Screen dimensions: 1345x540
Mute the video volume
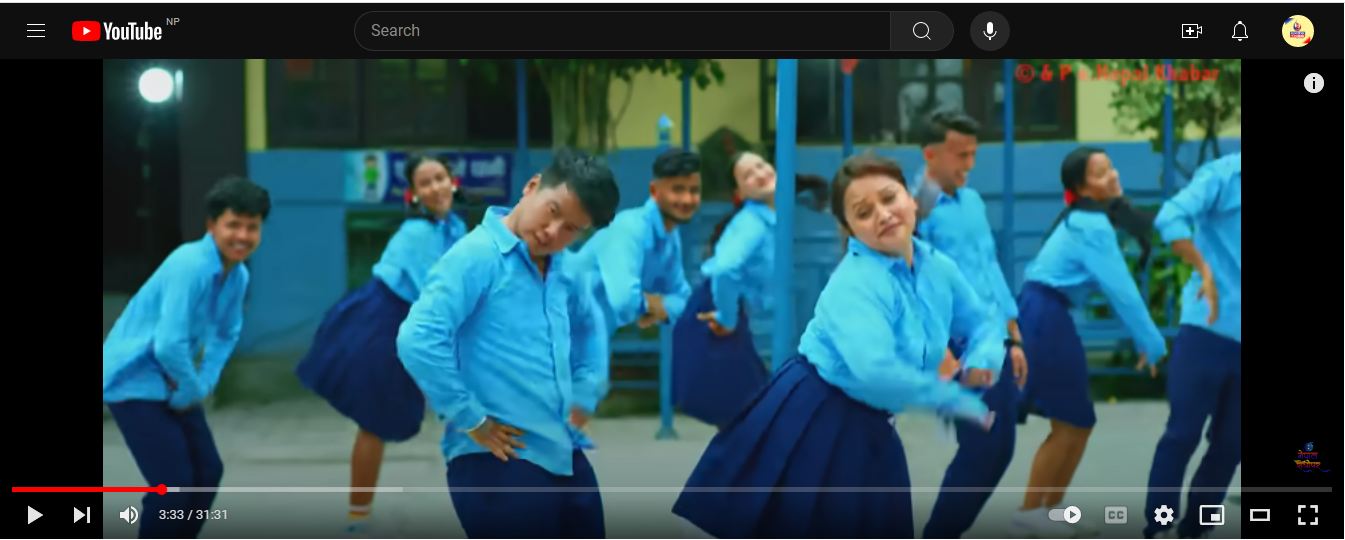point(129,515)
